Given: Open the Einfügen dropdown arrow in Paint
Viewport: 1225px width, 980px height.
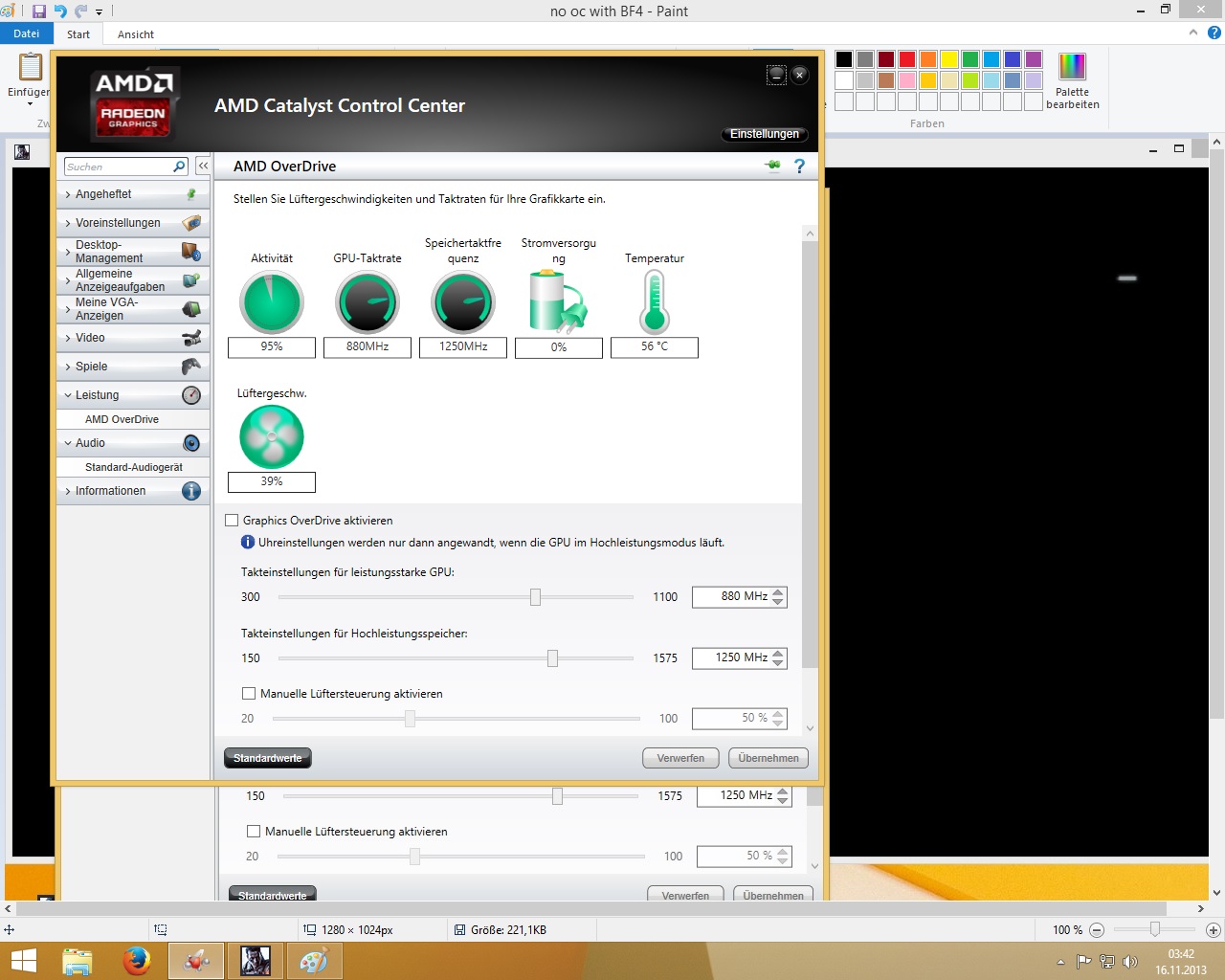Looking at the screenshot, I should (x=30, y=103).
